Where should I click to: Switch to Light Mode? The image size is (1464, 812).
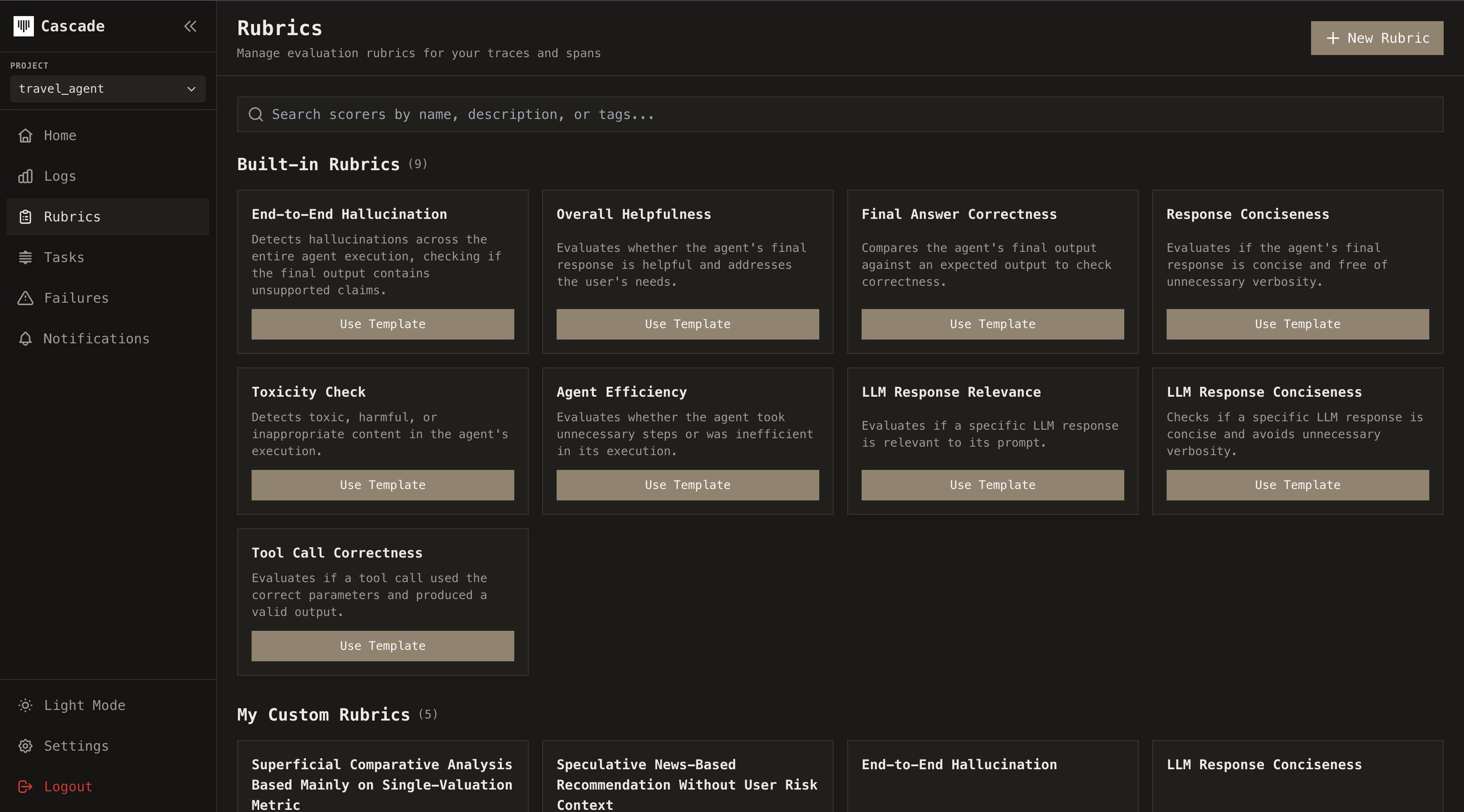tap(72, 705)
